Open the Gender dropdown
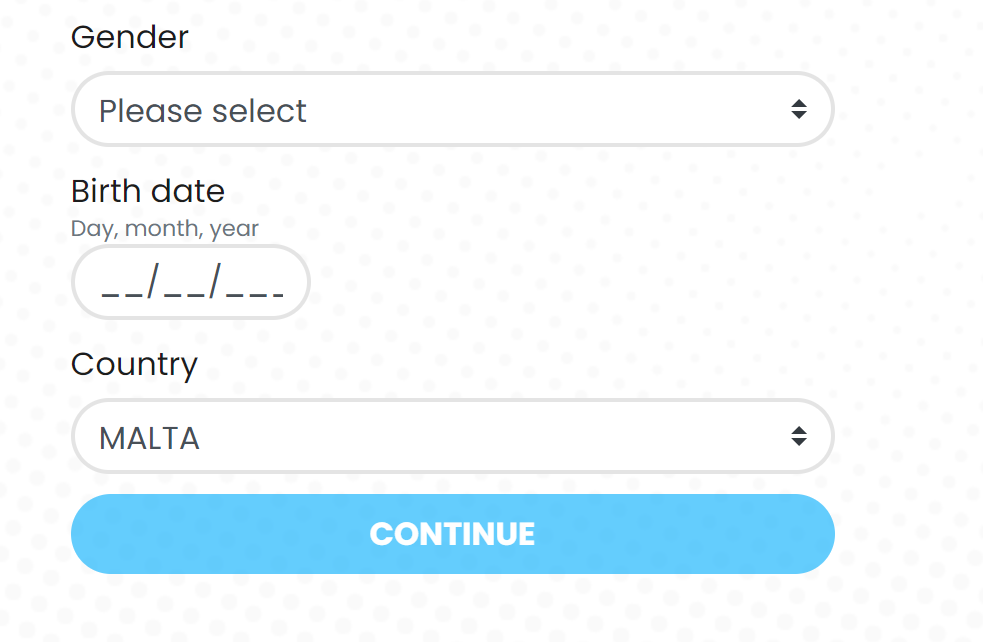The height and width of the screenshot is (642, 983). (x=453, y=110)
